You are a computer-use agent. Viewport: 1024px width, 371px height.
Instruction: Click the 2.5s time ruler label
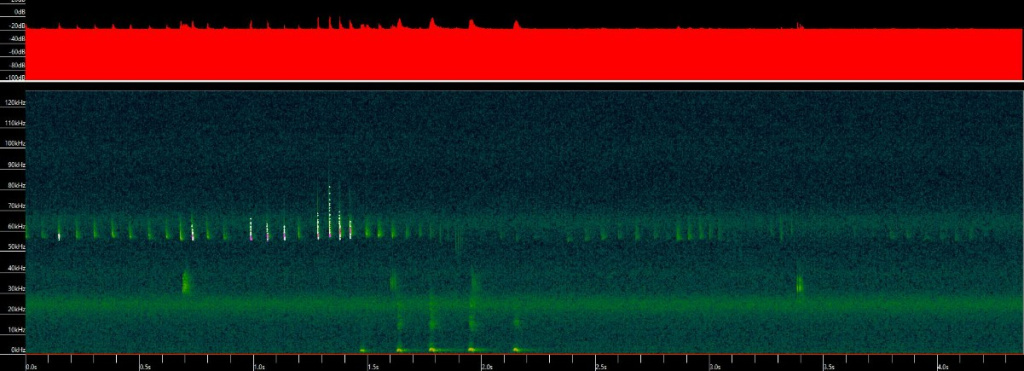[x=601, y=367]
